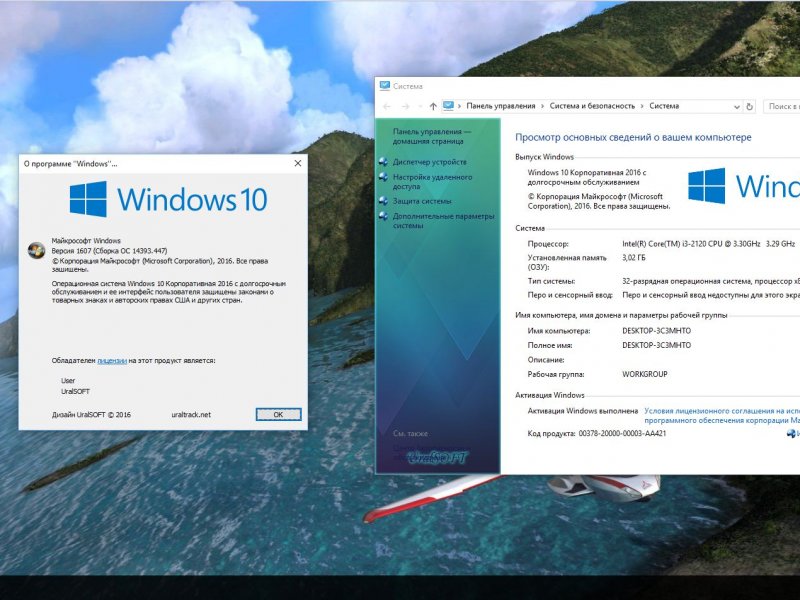Click the forward arrow in System window
The width and height of the screenshot is (800, 600).
[406, 106]
